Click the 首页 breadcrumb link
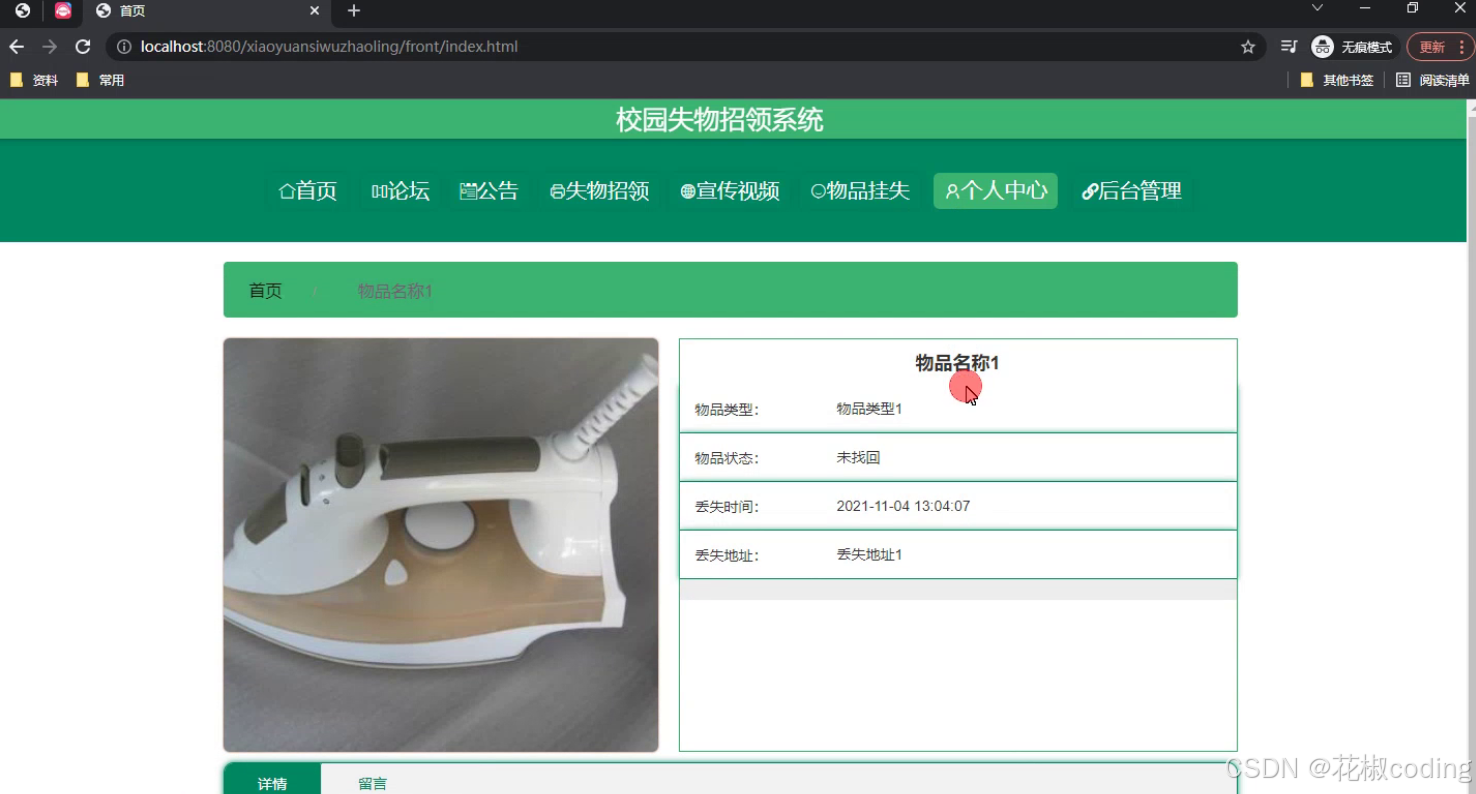The height and width of the screenshot is (794, 1476). click(264, 290)
